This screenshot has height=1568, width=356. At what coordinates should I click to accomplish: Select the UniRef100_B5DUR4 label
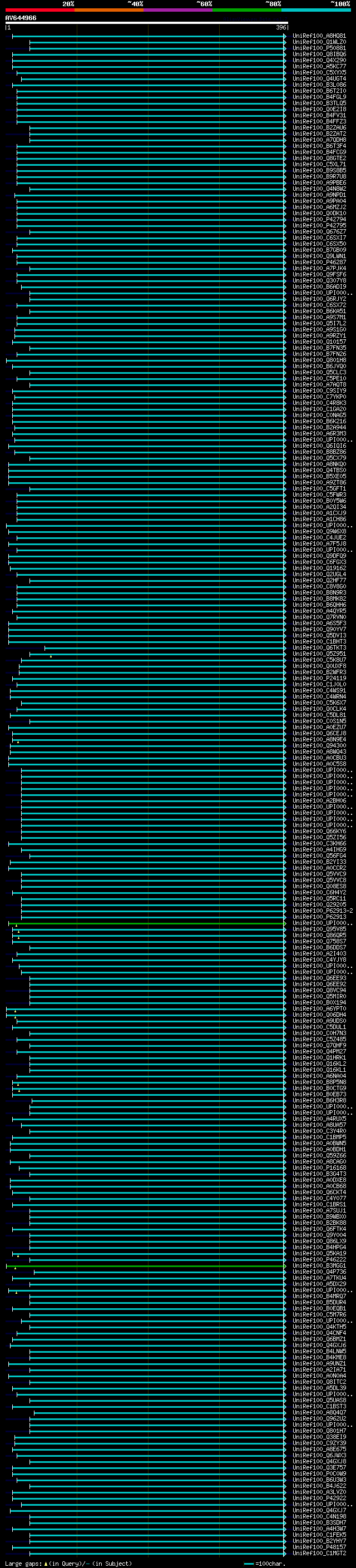(319, 1302)
